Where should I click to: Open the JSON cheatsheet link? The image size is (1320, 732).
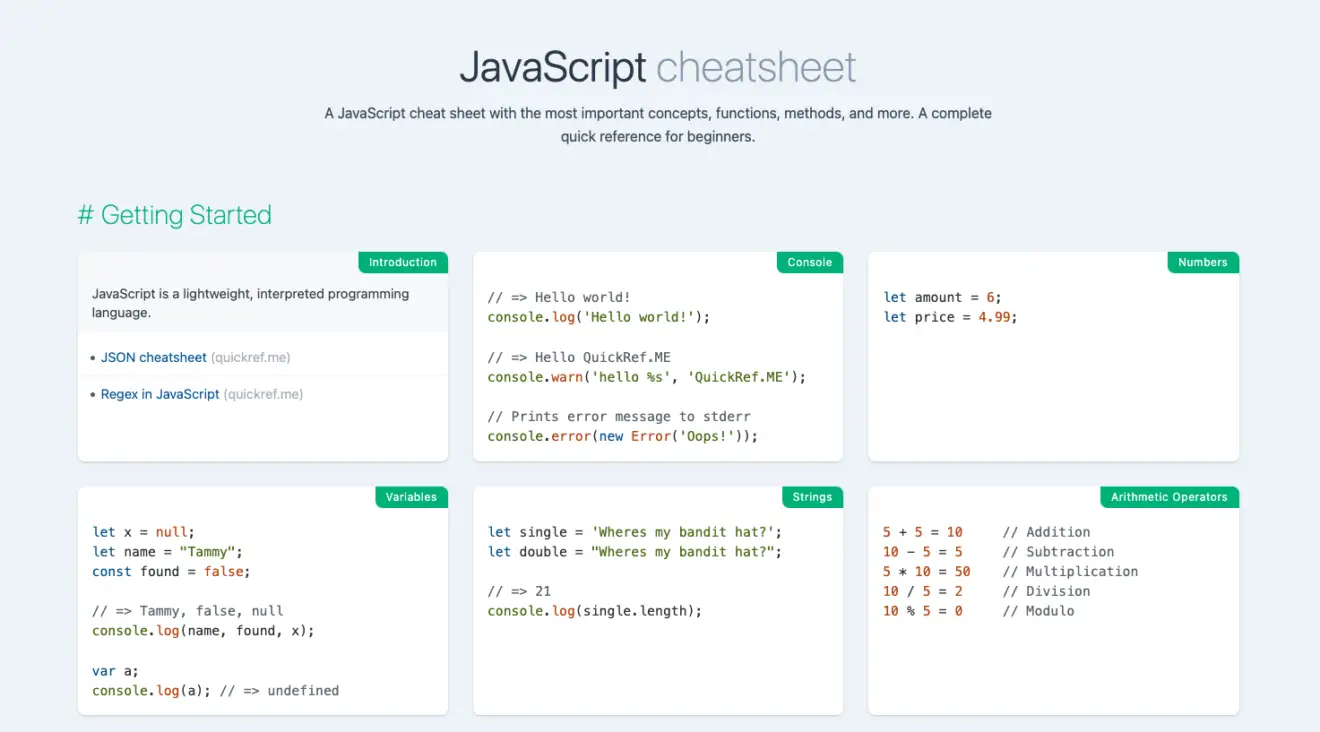point(153,357)
